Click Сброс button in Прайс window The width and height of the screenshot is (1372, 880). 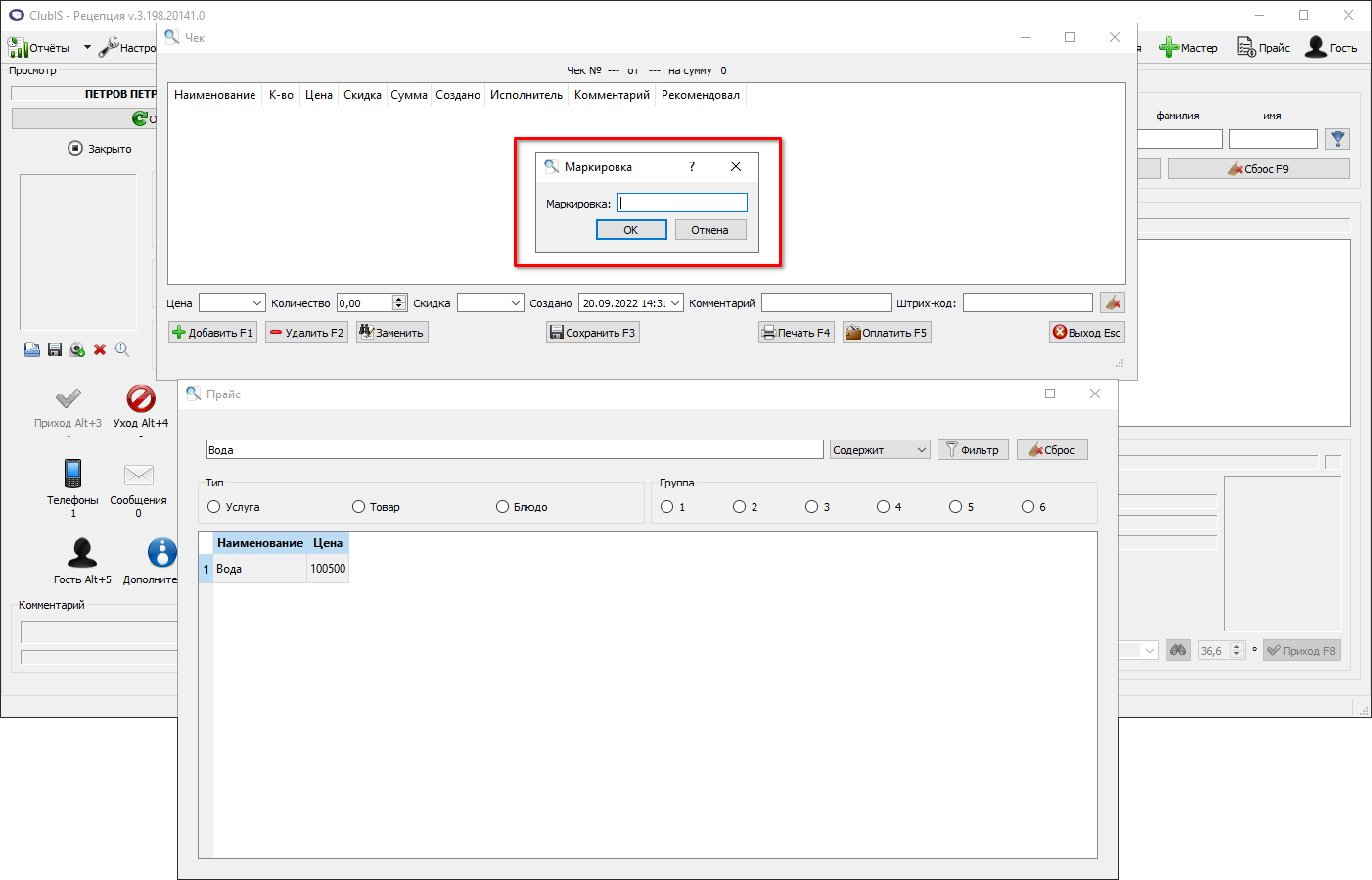tap(1052, 450)
